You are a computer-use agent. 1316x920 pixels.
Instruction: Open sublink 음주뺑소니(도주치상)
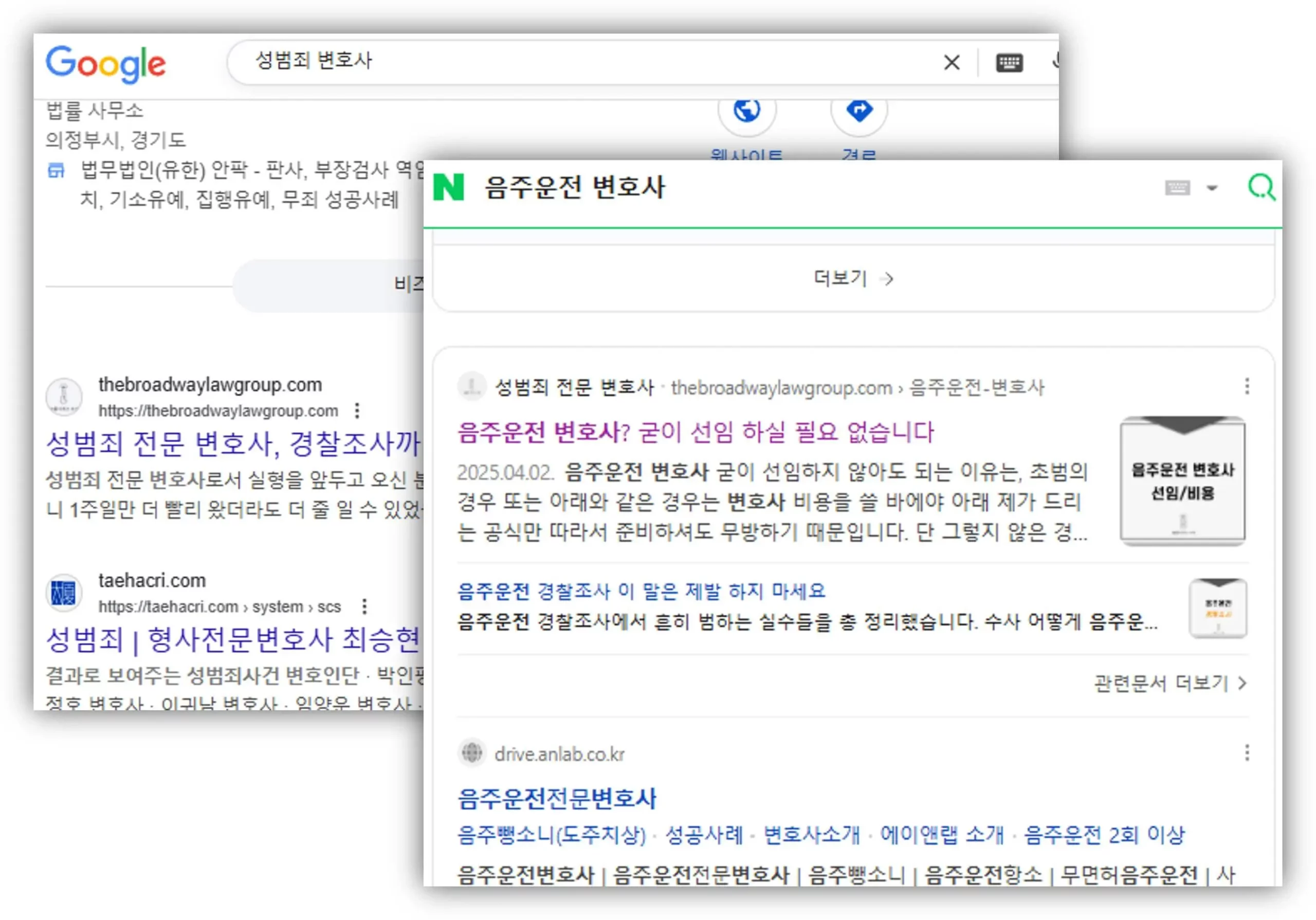(552, 835)
